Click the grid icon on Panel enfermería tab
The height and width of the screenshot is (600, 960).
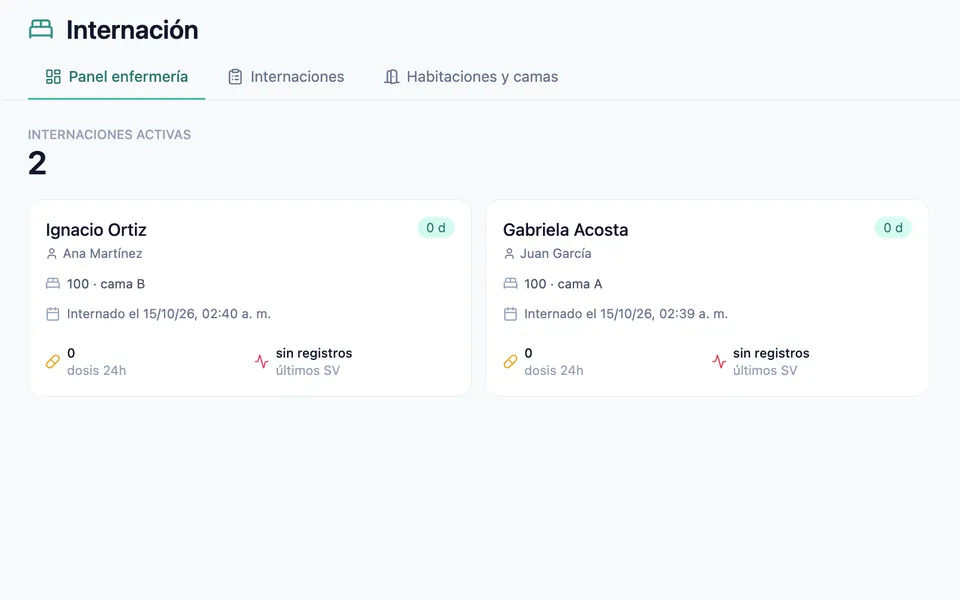[x=53, y=77]
